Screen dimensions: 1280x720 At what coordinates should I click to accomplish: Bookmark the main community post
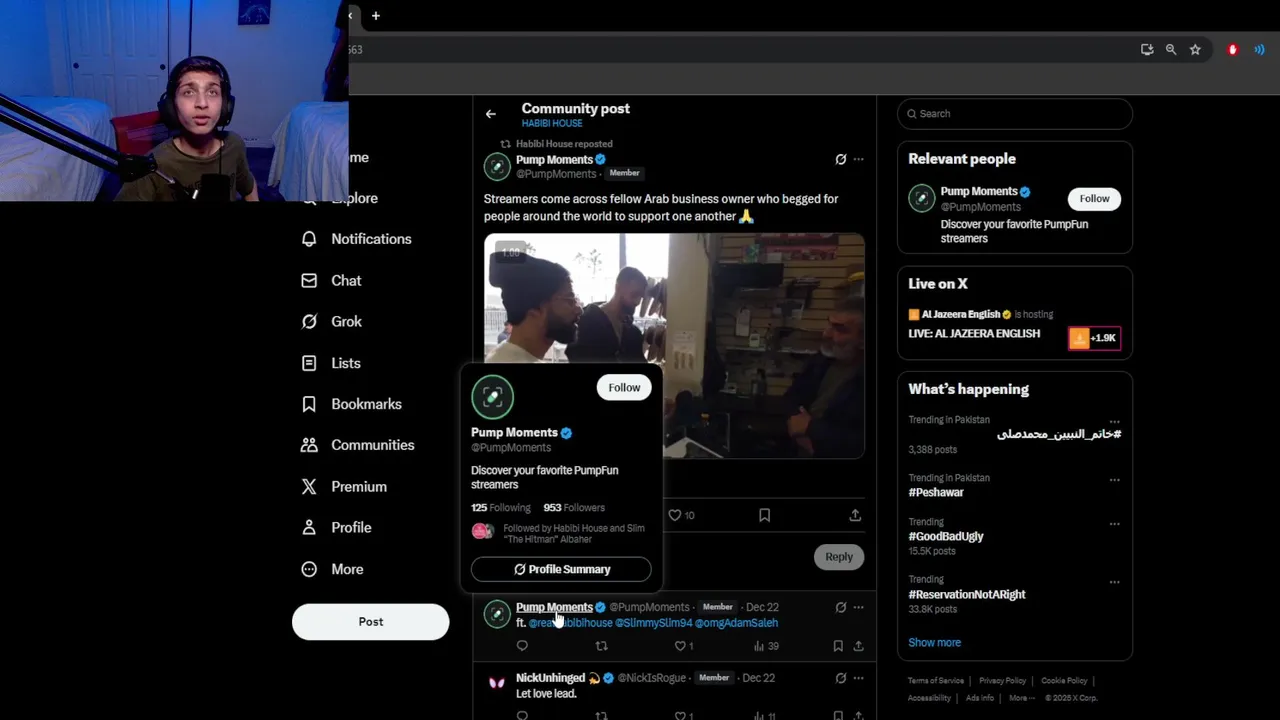[x=764, y=515]
